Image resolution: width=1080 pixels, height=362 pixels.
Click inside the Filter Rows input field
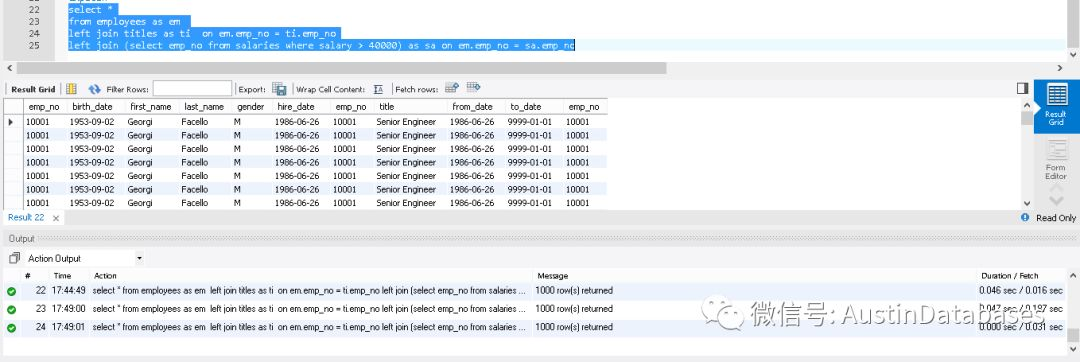[x=192, y=89]
